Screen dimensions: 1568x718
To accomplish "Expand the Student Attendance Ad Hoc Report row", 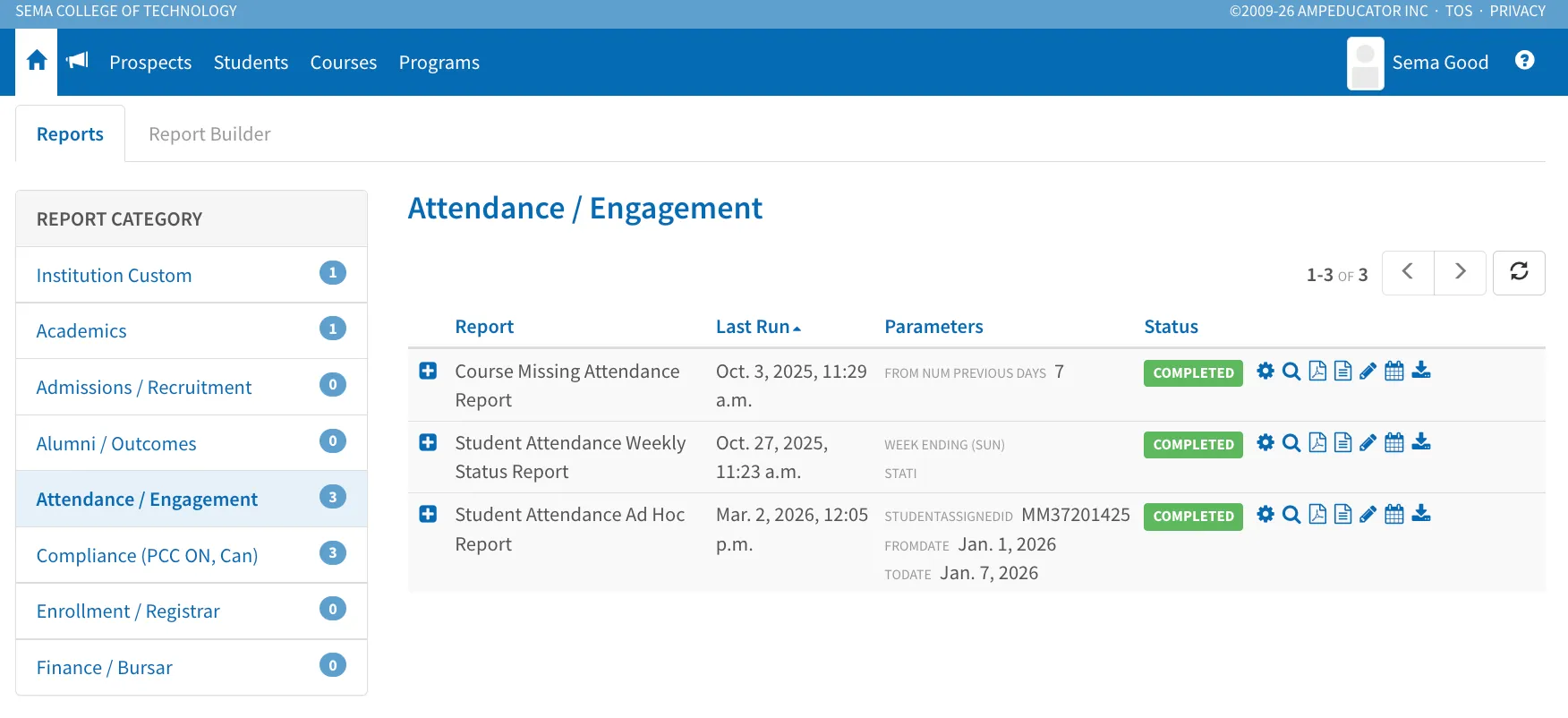I will (x=428, y=514).
